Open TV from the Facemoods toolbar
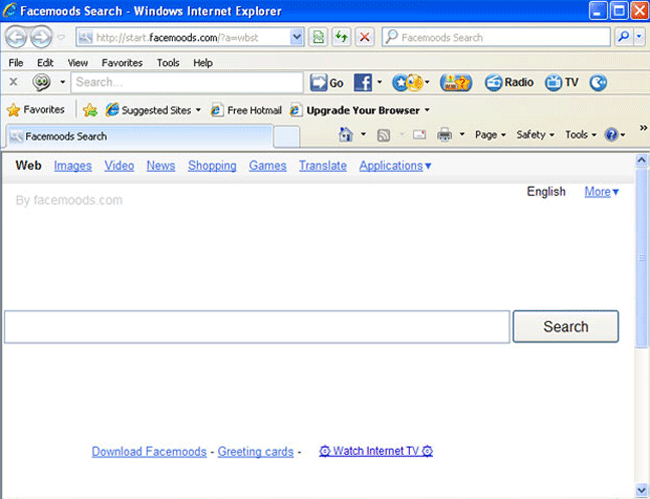650x499 pixels. (x=562, y=82)
